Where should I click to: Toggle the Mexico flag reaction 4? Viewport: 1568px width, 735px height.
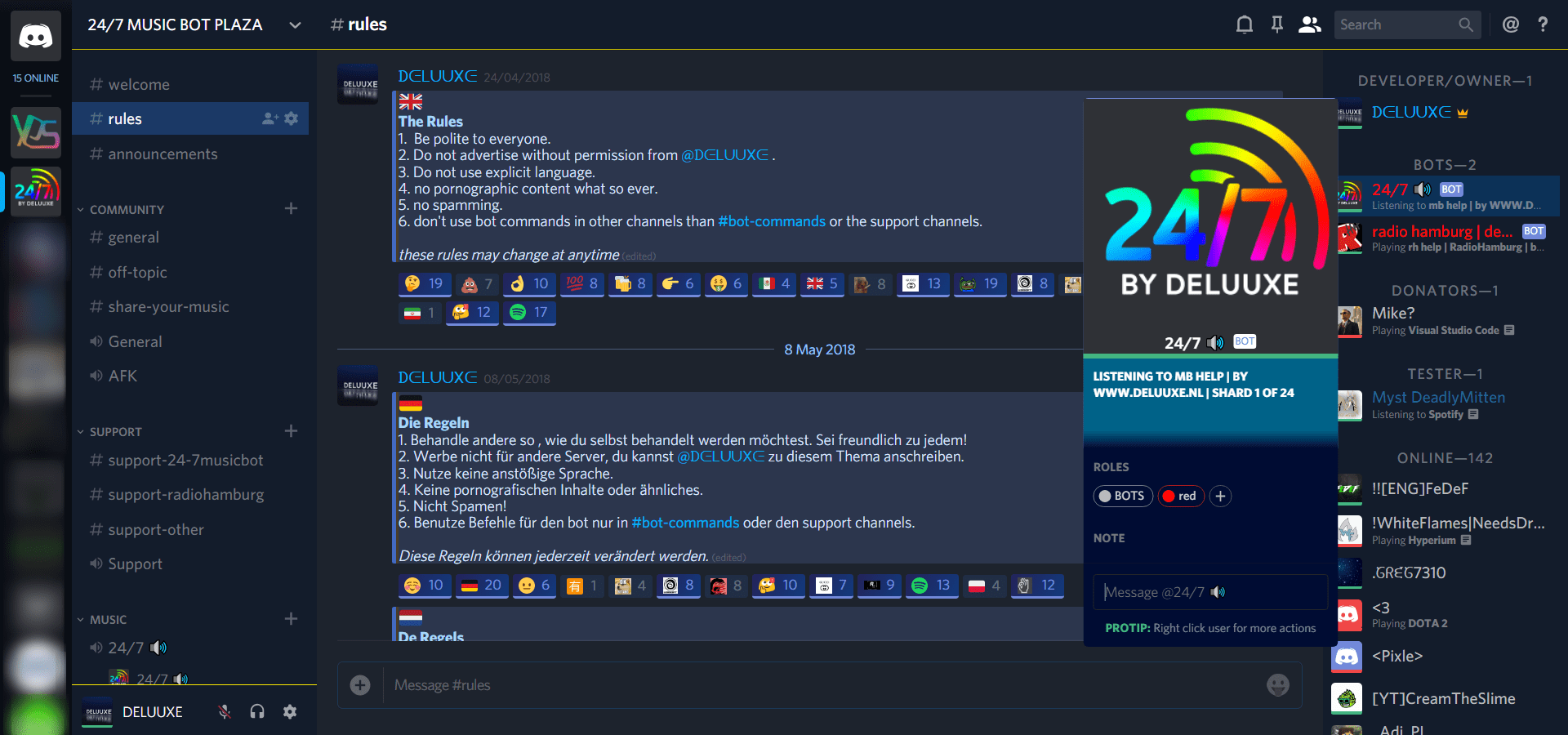pyautogui.click(x=774, y=284)
